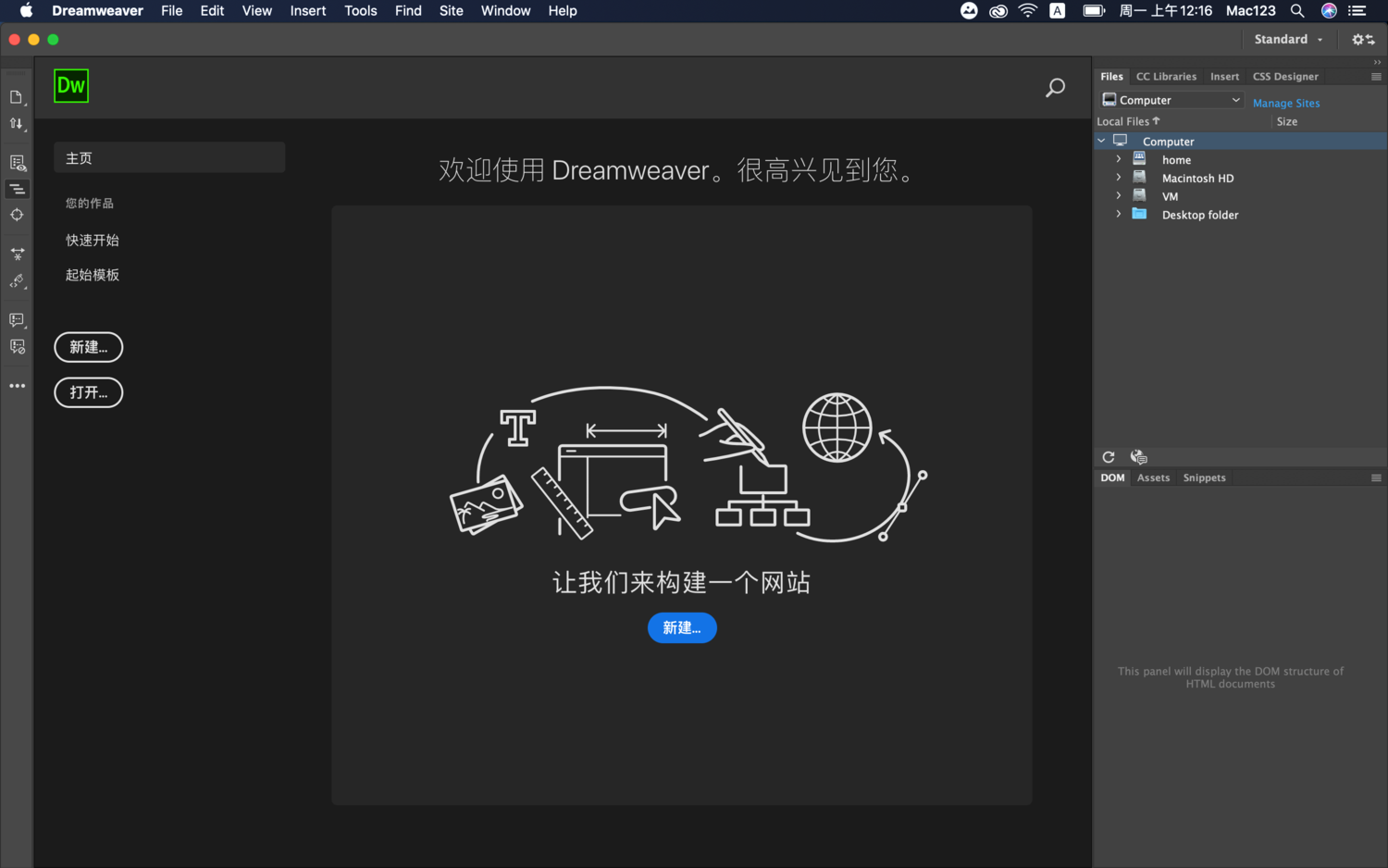Select 快速开始 in the sidebar
The height and width of the screenshot is (868, 1388).
click(x=93, y=240)
